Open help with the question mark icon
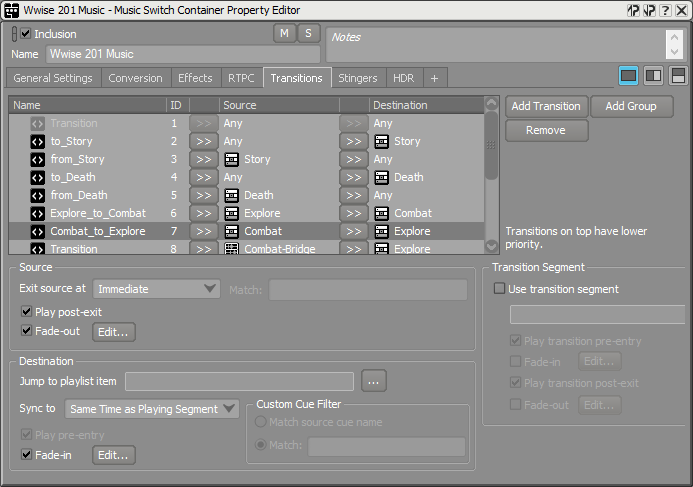Viewport: 693px width, 487px height. 666,10
